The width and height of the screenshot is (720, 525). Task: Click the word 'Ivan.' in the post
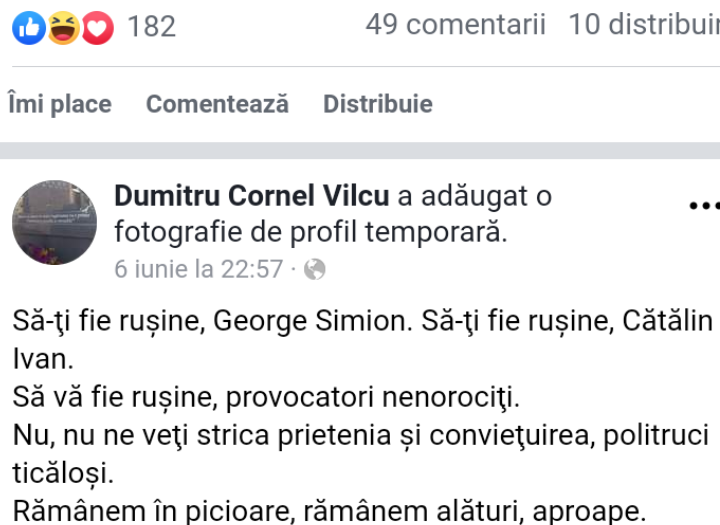coord(43,358)
